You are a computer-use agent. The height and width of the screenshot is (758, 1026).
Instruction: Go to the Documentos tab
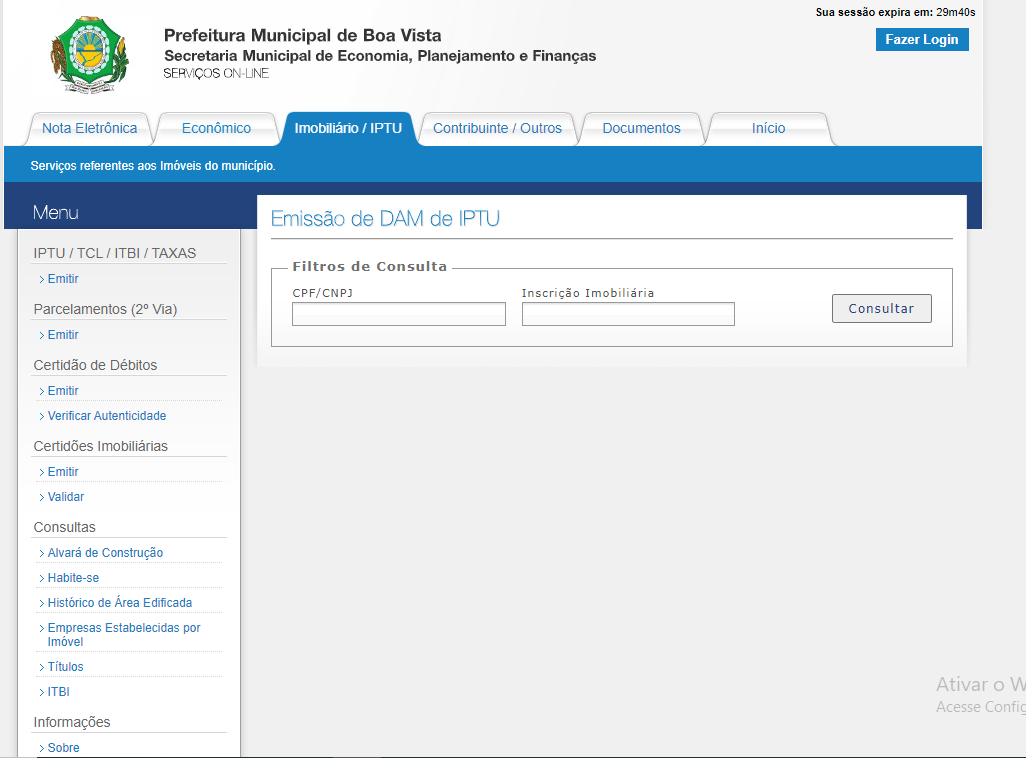pyautogui.click(x=641, y=128)
